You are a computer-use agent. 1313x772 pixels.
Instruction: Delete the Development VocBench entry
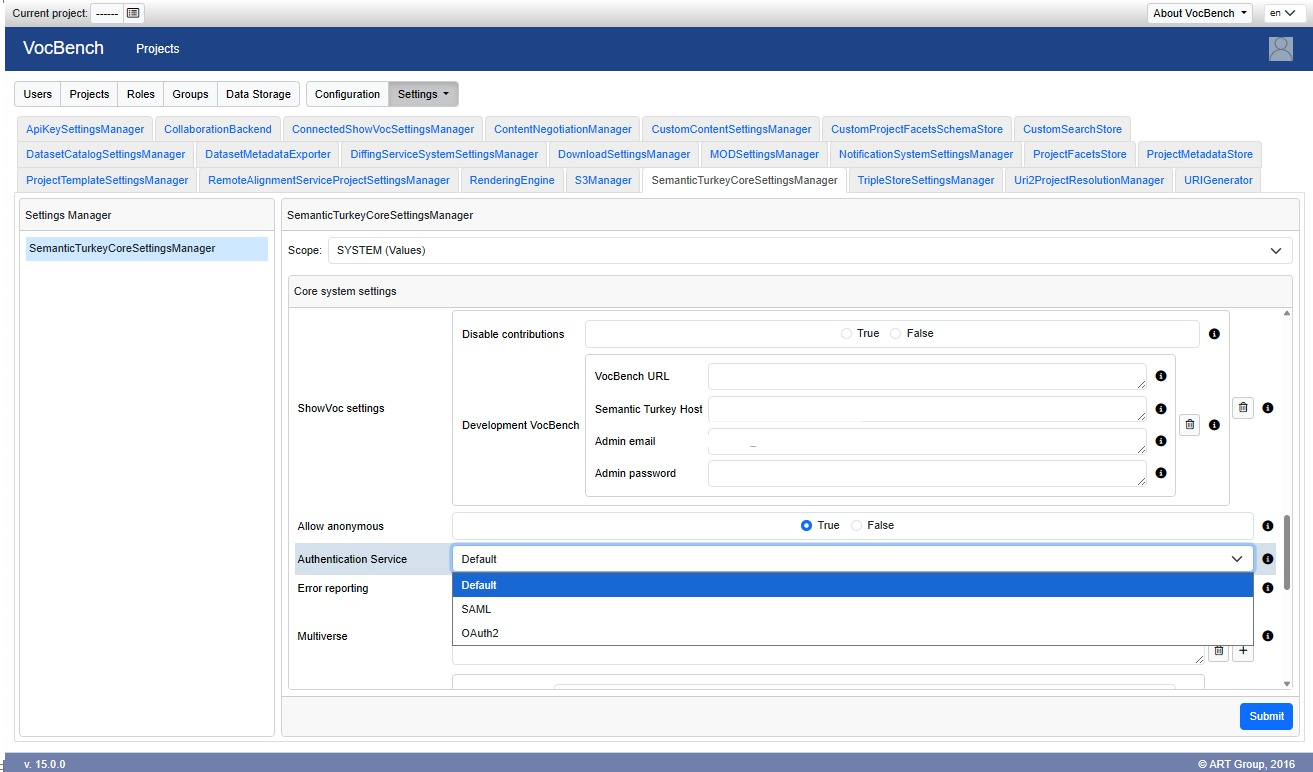1189,425
